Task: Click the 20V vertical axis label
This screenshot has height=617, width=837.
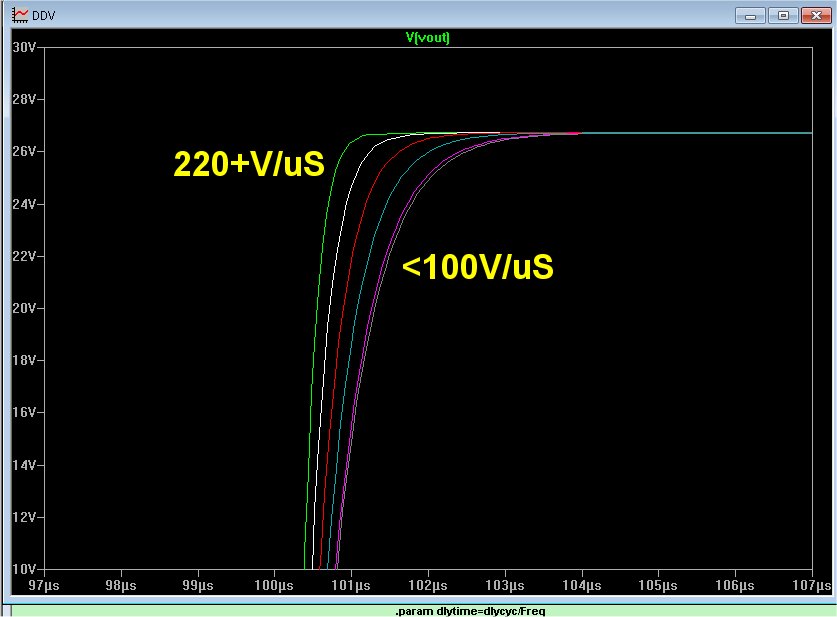Action: (x=24, y=308)
